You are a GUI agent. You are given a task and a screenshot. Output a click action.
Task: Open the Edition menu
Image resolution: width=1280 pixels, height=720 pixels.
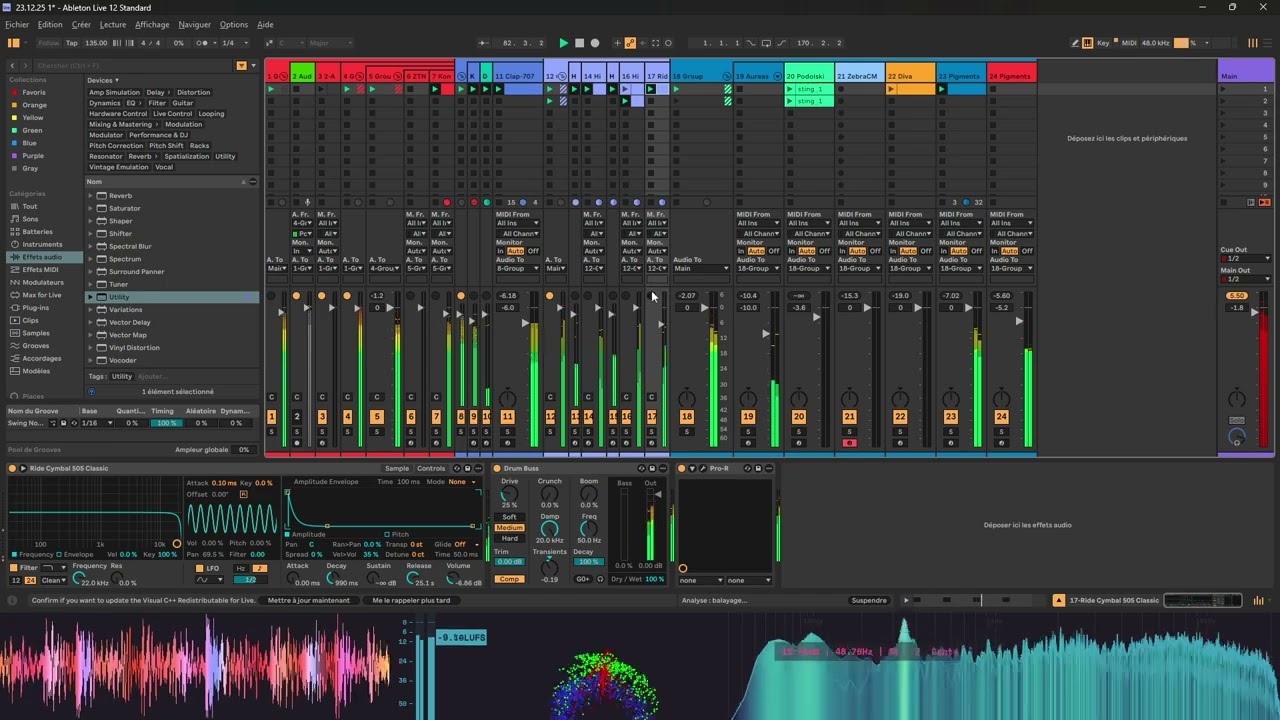coord(50,25)
